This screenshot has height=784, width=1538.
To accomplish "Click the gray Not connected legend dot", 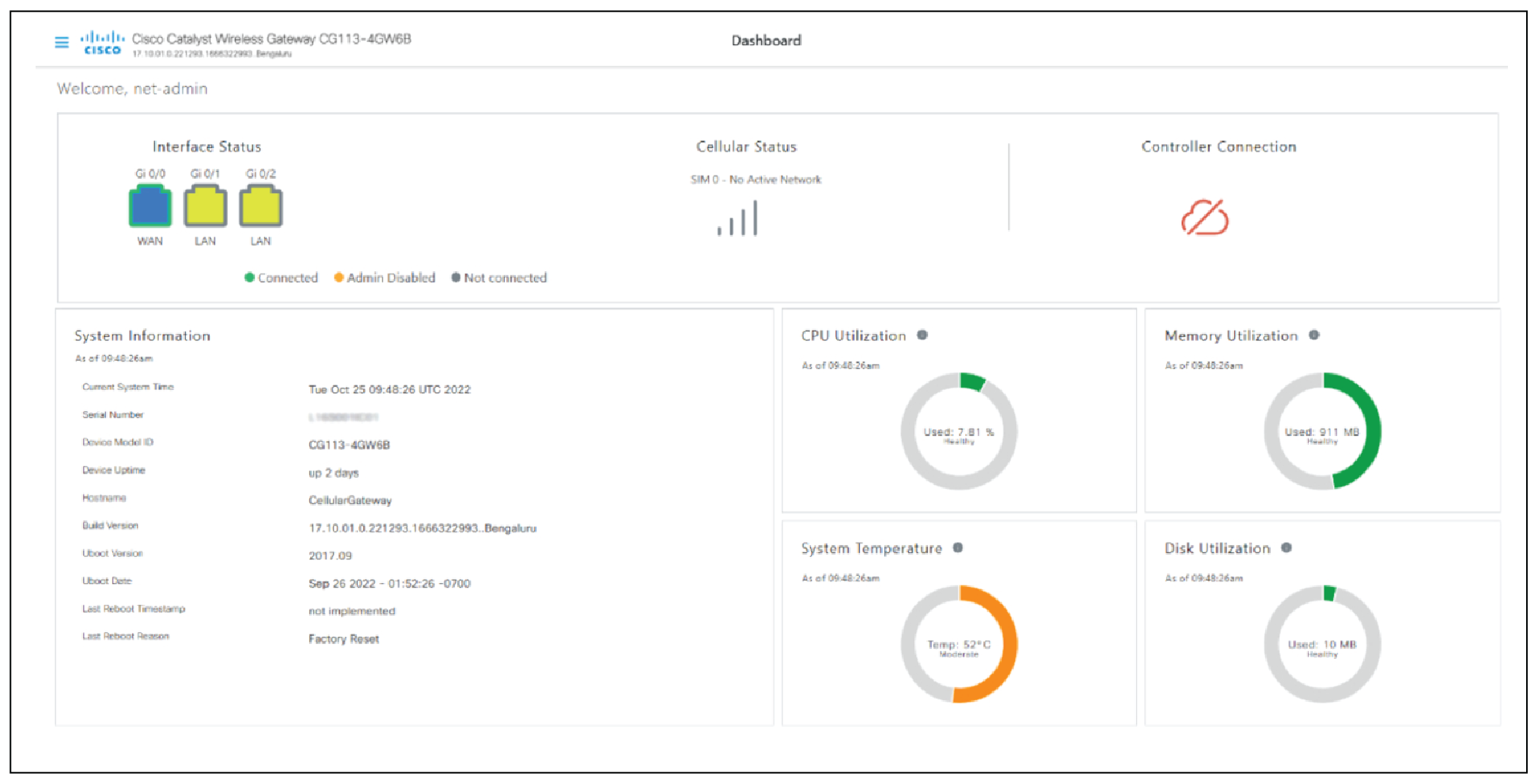I will pos(456,277).
